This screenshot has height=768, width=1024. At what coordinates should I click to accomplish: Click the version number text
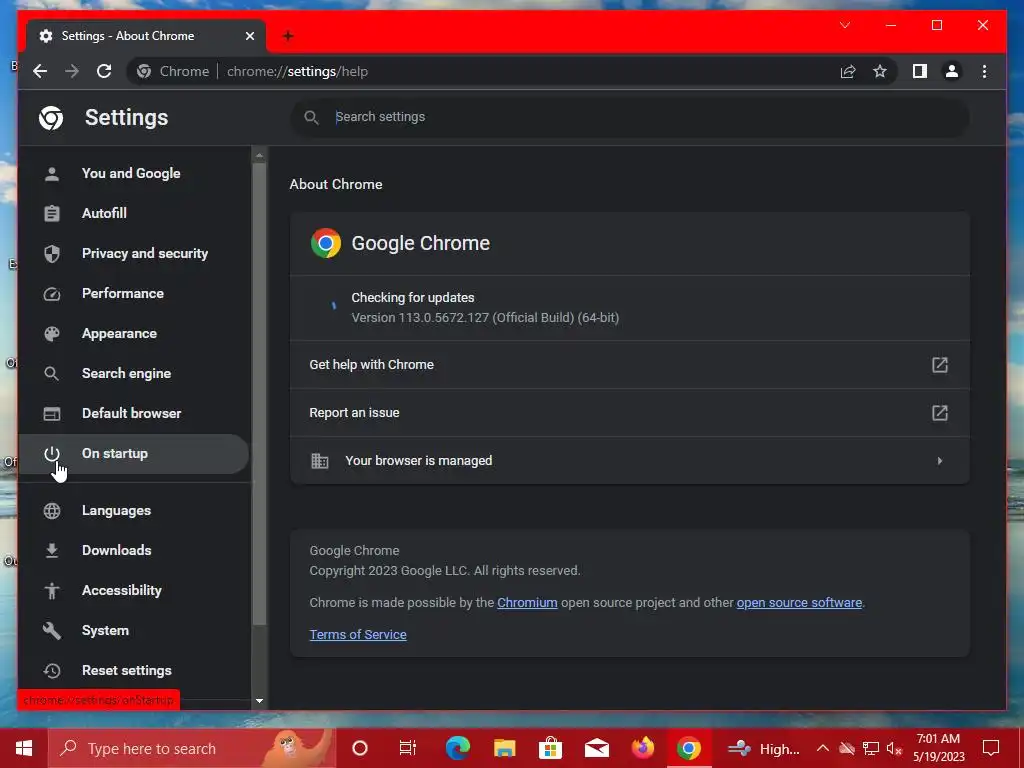coord(485,318)
